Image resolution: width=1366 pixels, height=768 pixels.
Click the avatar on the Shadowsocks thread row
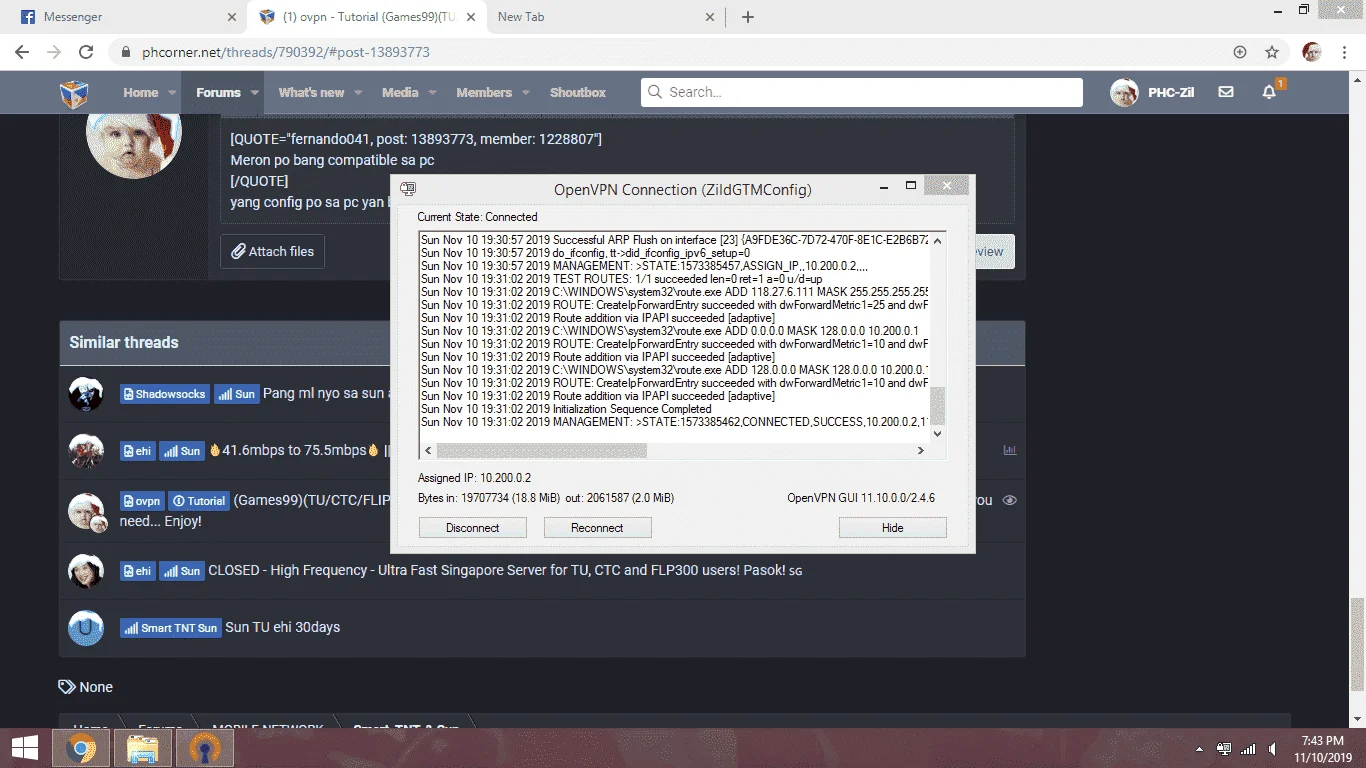[86, 394]
